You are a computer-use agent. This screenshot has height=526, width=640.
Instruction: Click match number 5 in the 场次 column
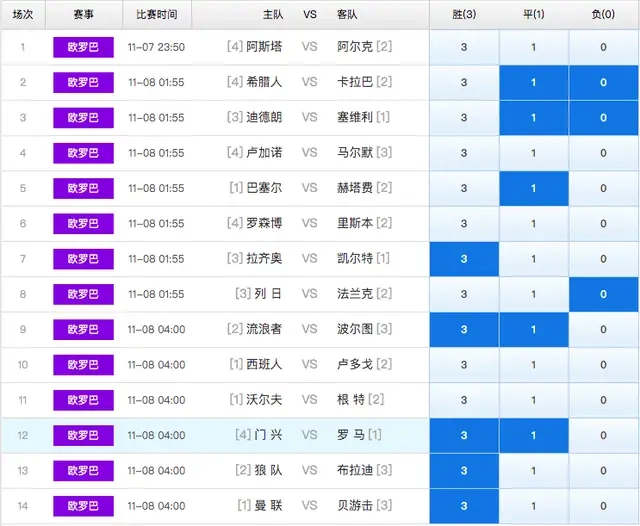click(23, 189)
